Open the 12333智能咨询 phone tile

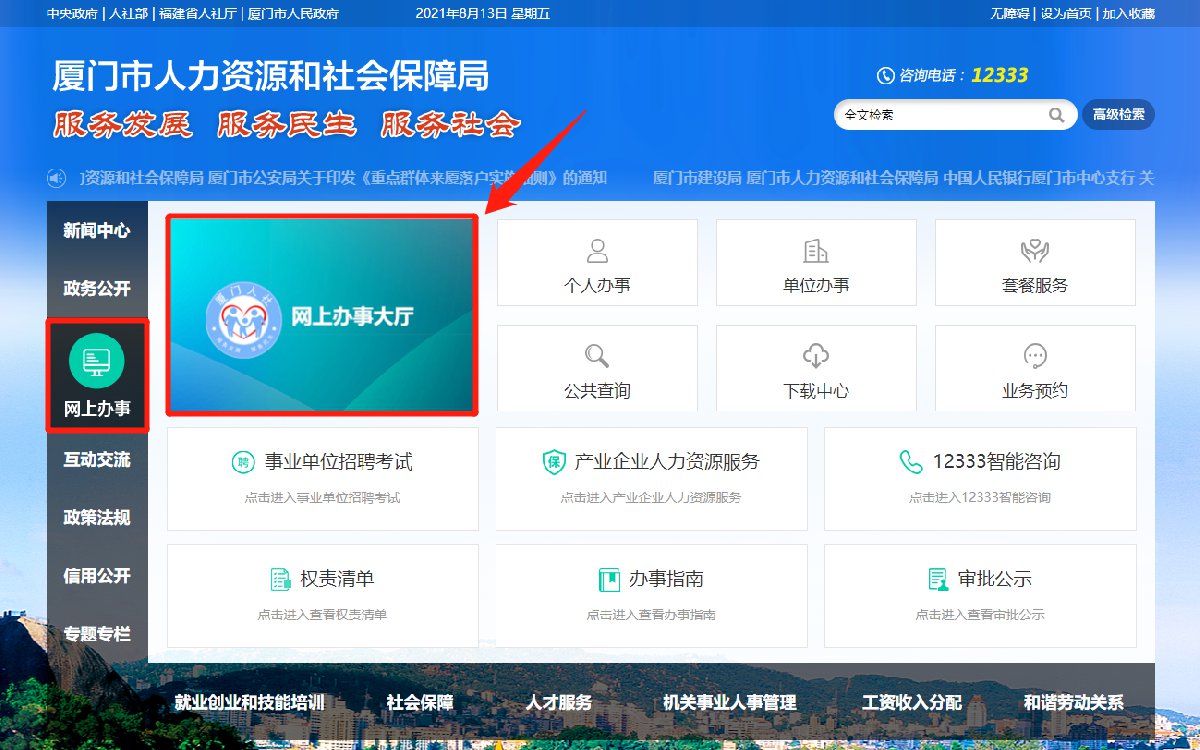980,479
